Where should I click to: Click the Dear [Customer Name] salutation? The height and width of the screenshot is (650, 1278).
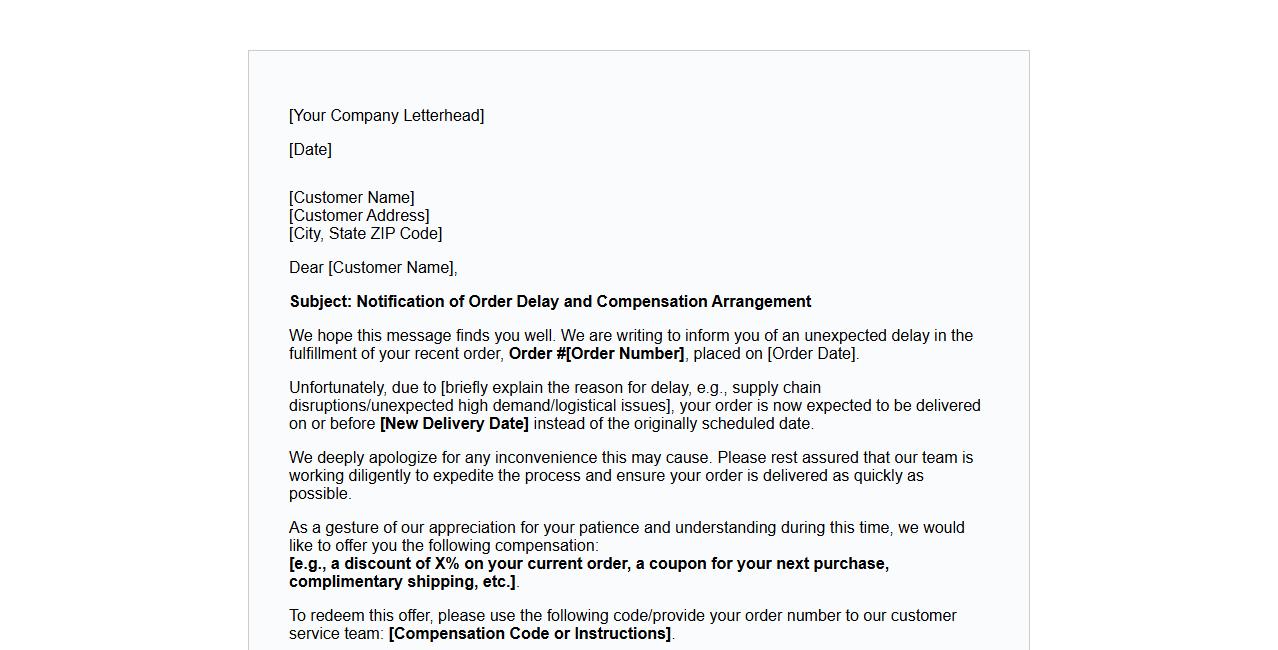pyautogui.click(x=373, y=268)
